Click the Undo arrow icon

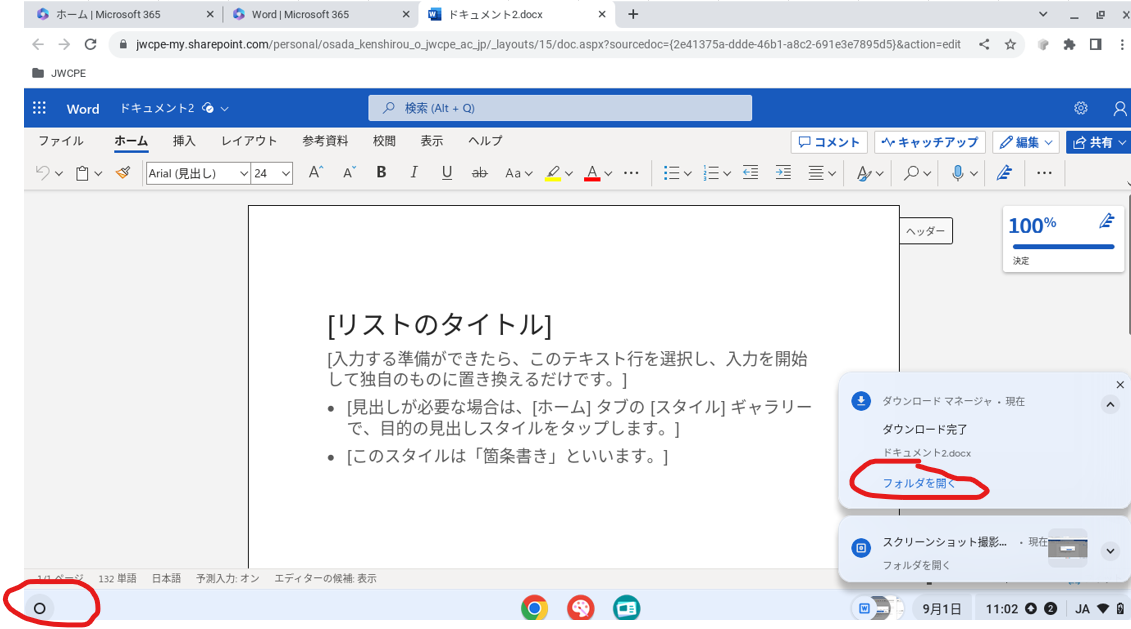pyautogui.click(x=43, y=173)
